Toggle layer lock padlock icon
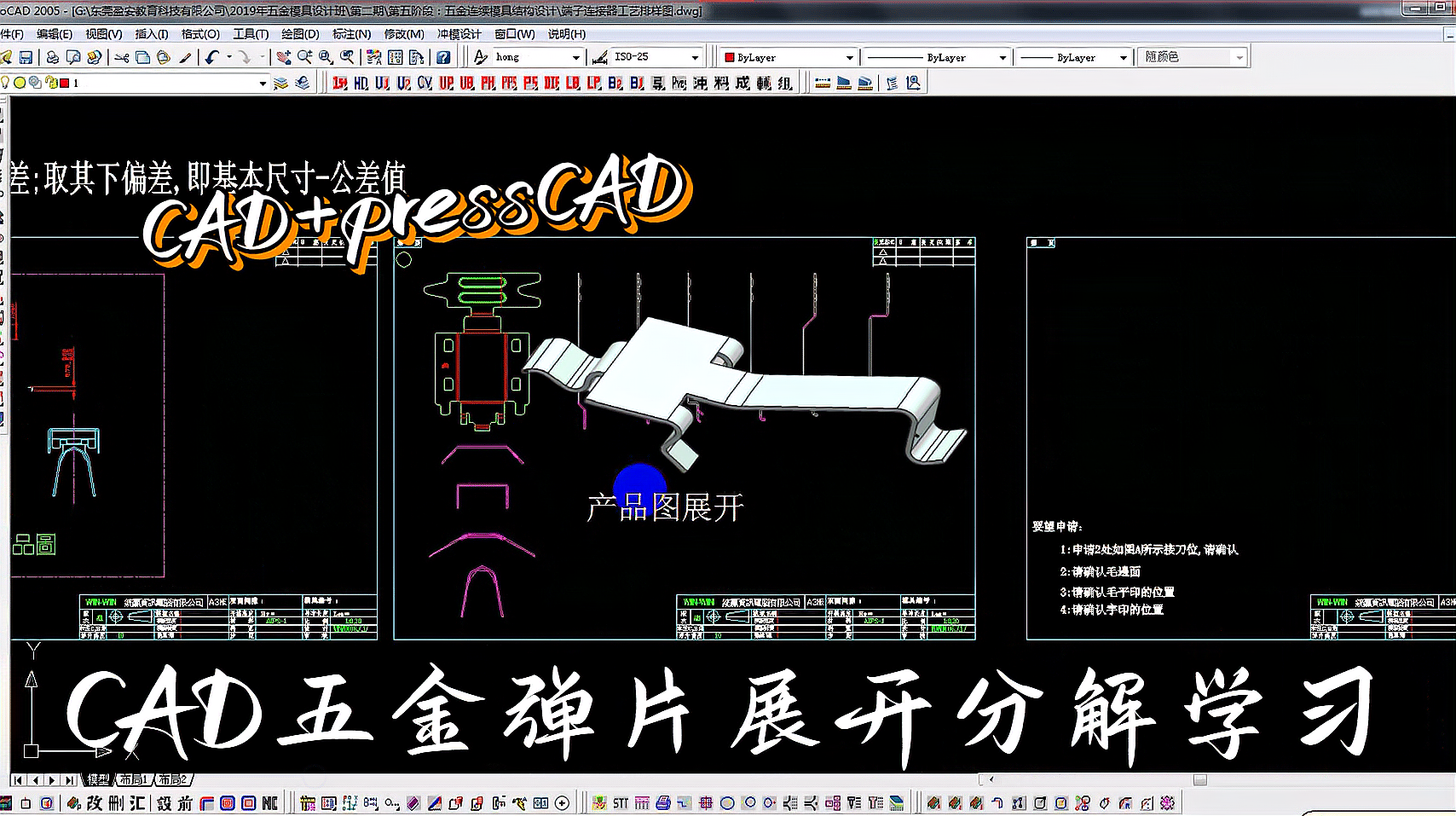This screenshot has width=1456, height=816. click(x=50, y=83)
